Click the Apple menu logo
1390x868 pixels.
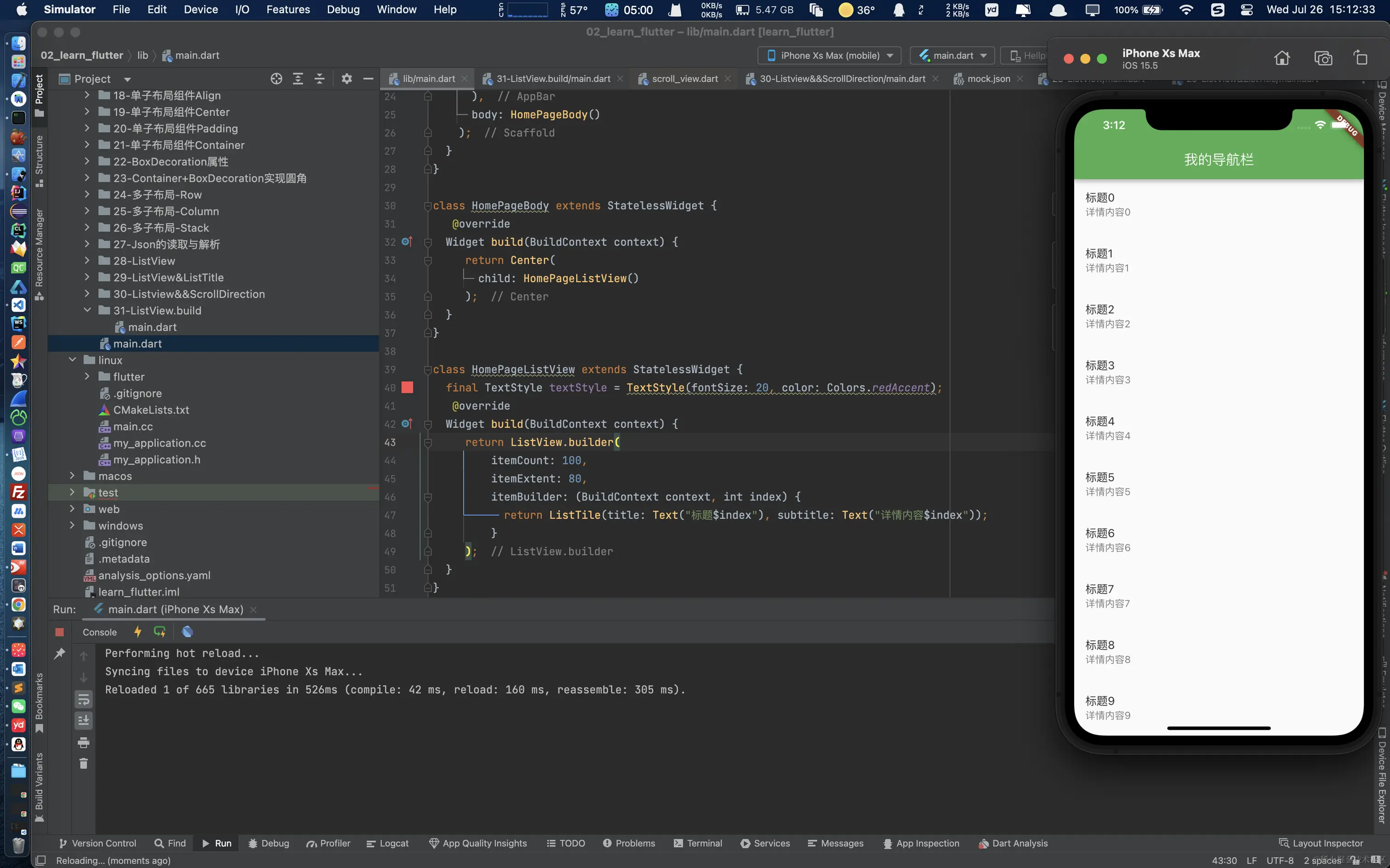tap(21, 9)
